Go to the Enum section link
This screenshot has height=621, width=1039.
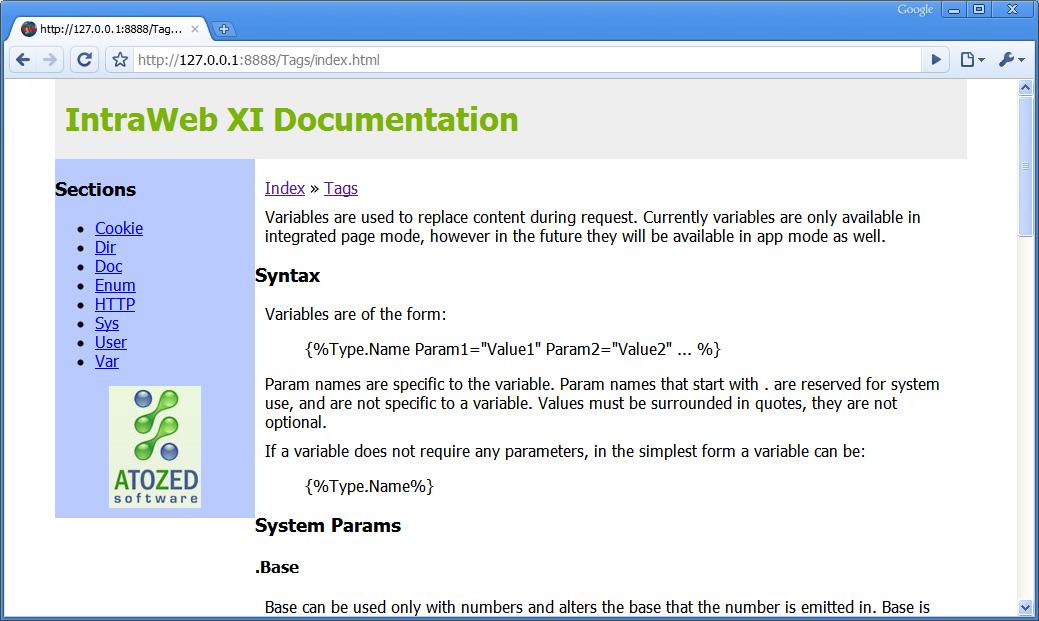(x=115, y=285)
